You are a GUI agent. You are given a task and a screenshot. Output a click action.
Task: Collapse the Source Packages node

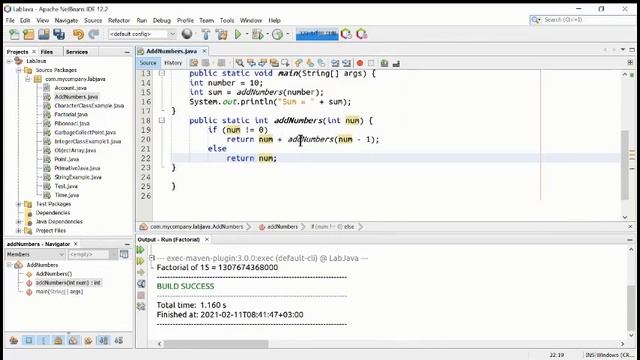tap(18, 70)
